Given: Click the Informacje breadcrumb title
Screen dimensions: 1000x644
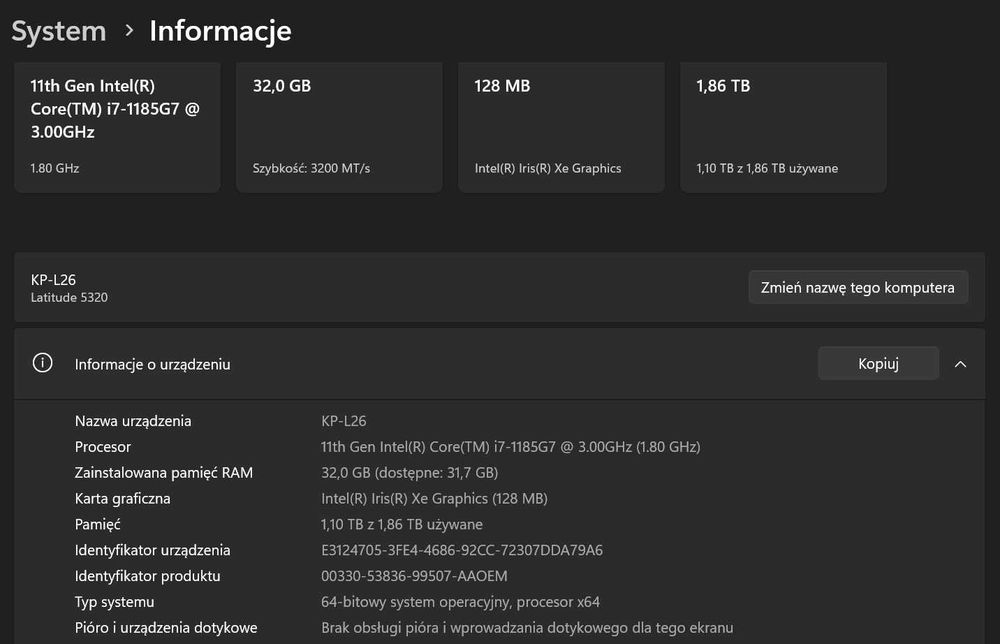Looking at the screenshot, I should point(220,31).
